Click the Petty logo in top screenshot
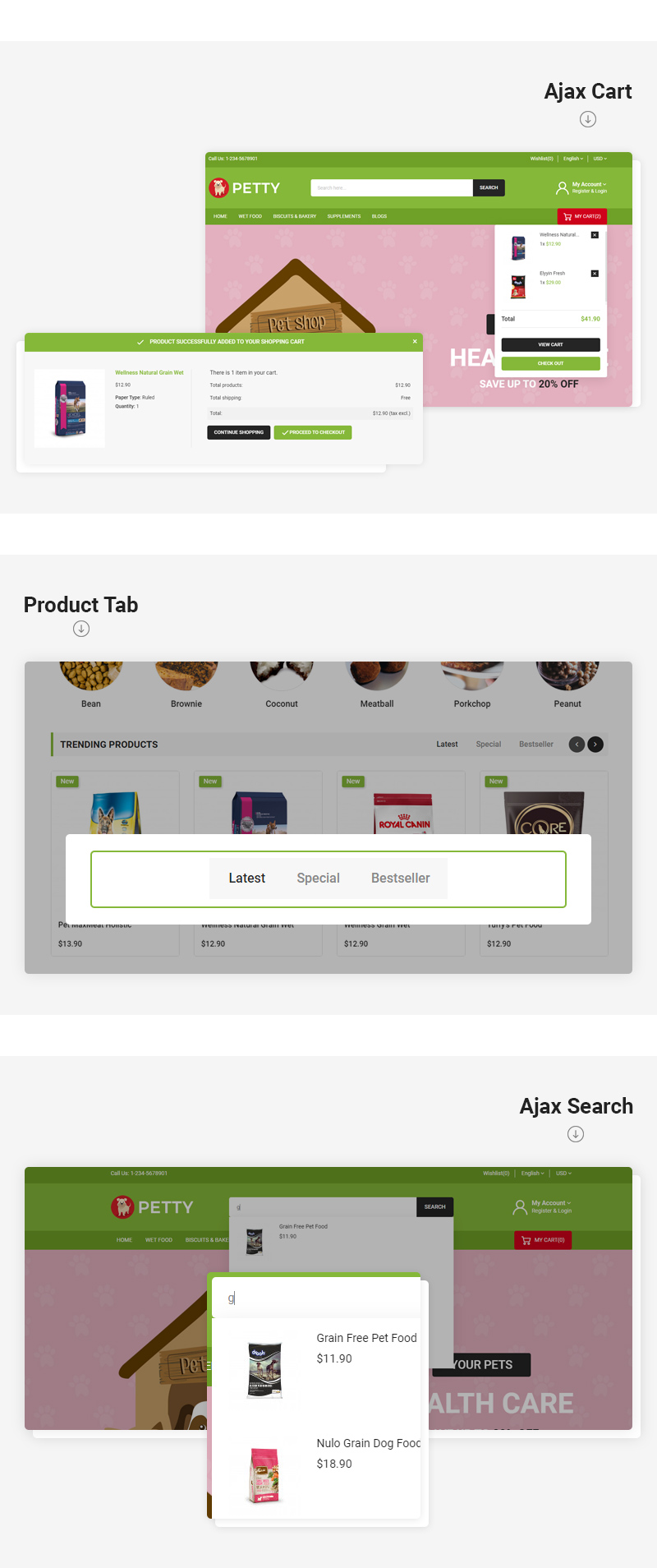 tap(245, 188)
